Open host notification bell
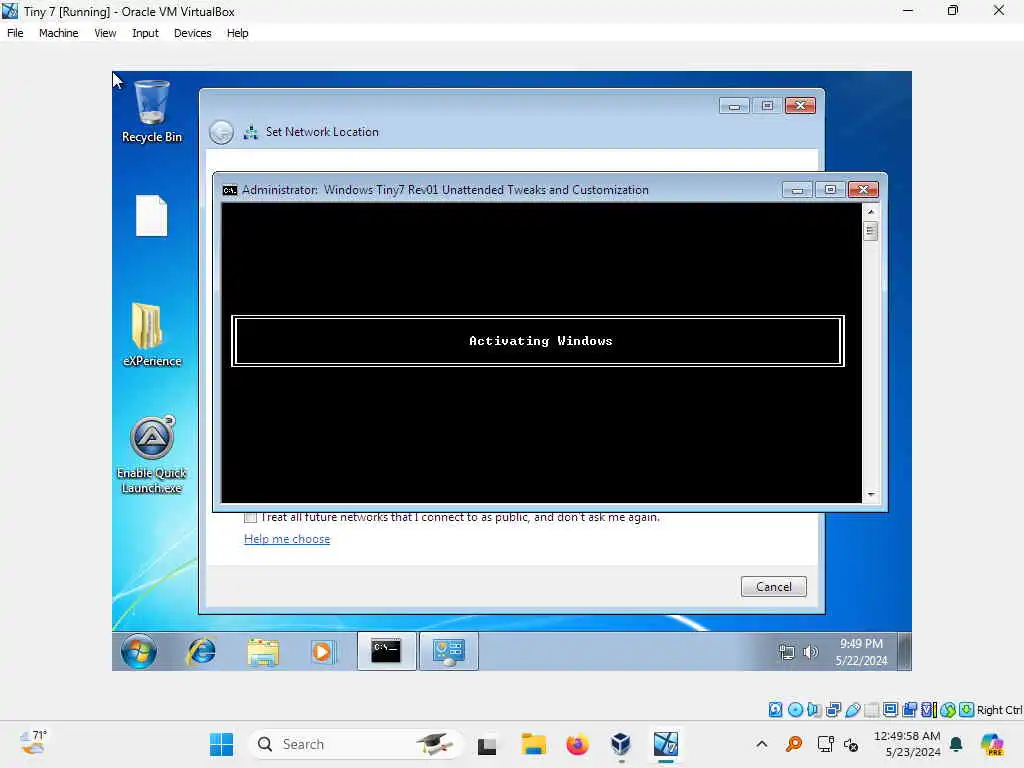 [x=956, y=744]
